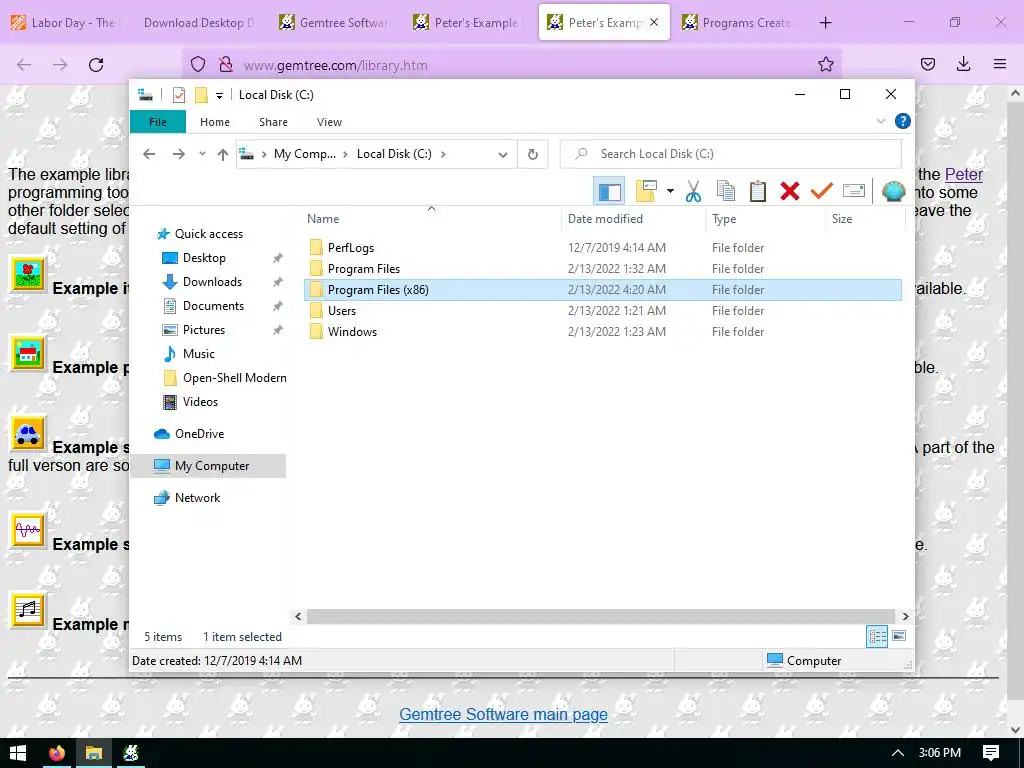Click the Email envelope toolbar icon
The image size is (1024, 768).
pos(854,191)
